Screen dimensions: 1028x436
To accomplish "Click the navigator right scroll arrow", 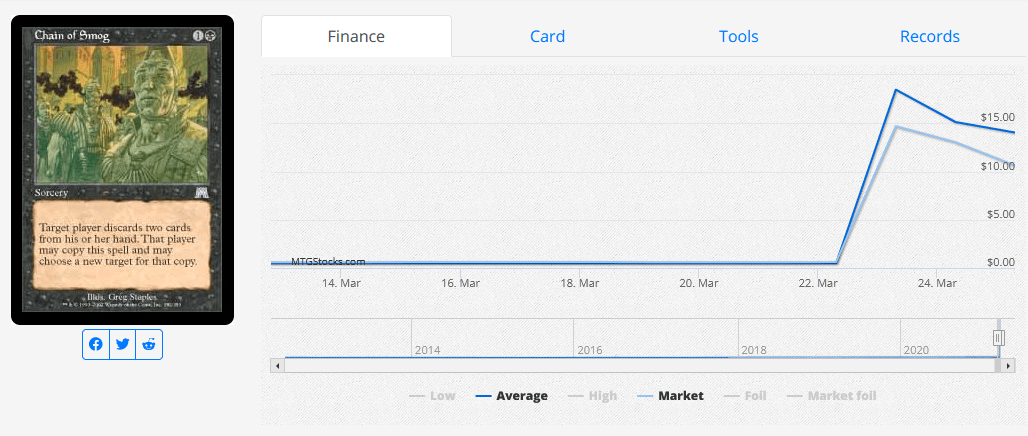I will pos(1008,366).
